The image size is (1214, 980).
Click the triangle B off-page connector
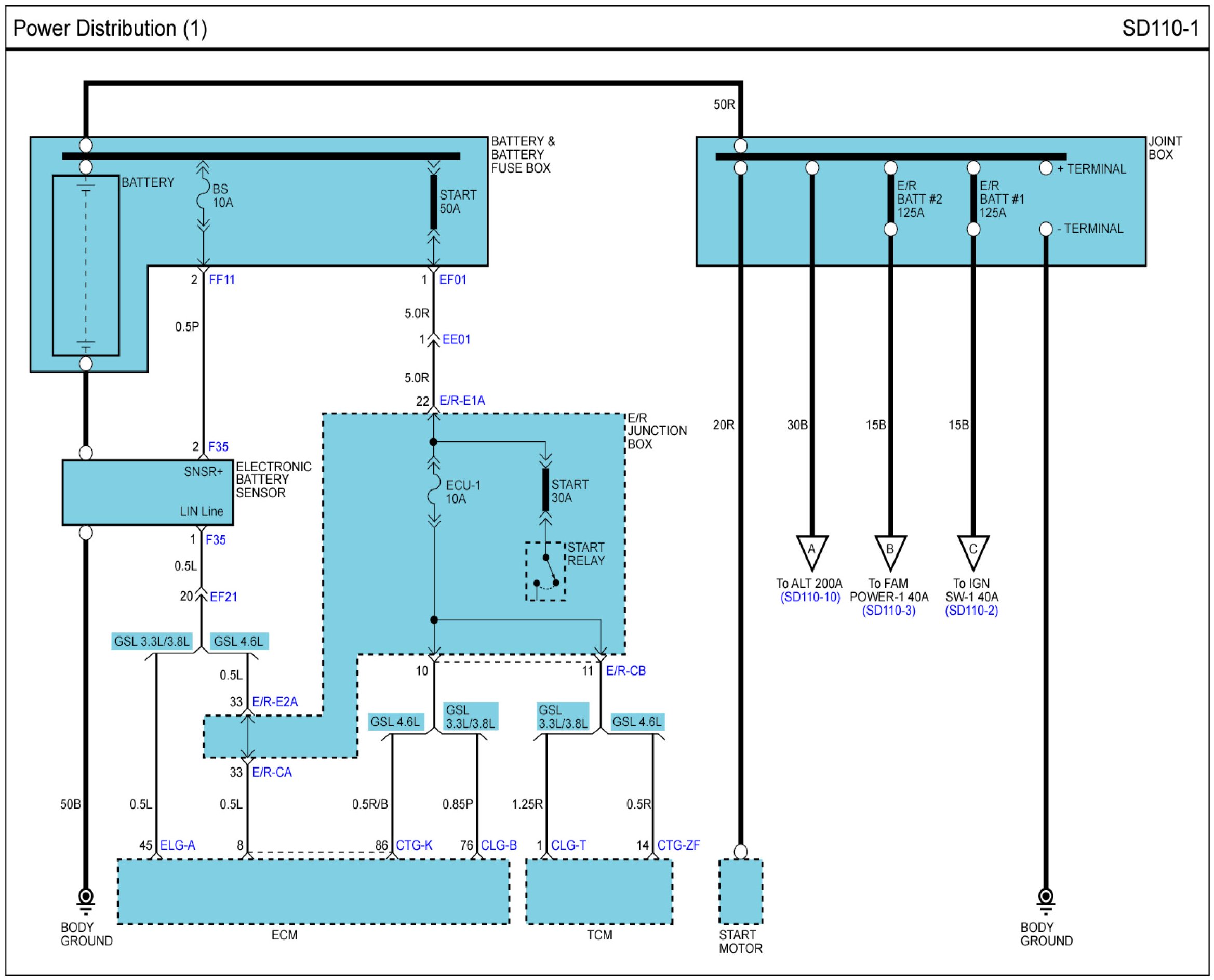click(890, 551)
